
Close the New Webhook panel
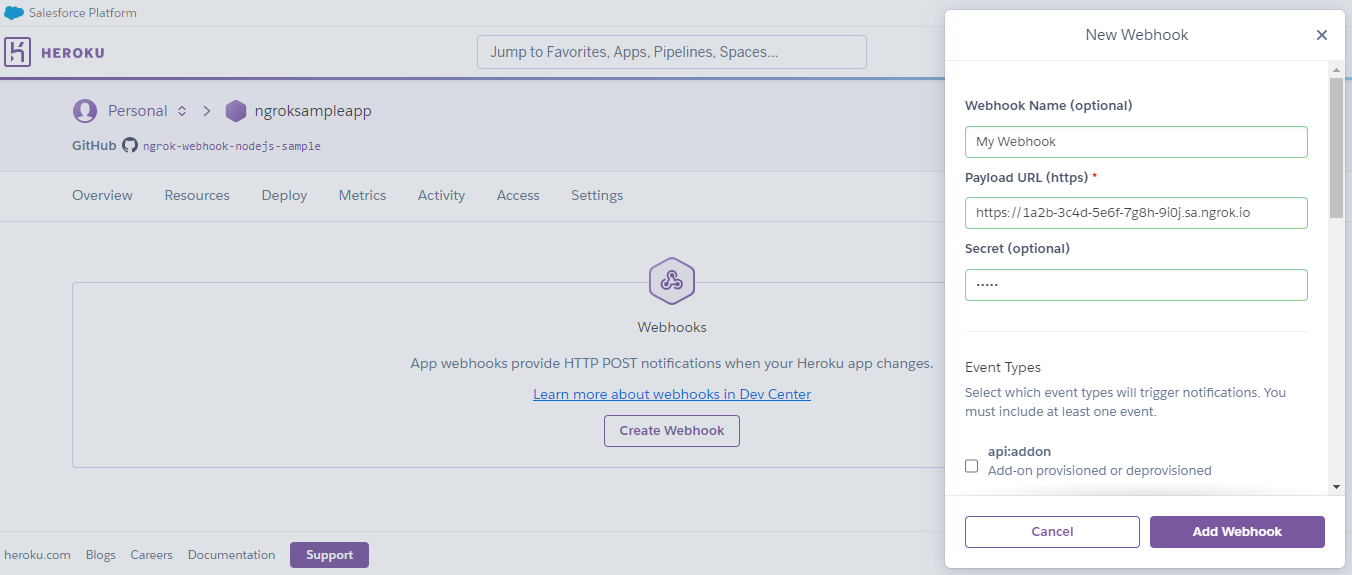pos(1322,35)
